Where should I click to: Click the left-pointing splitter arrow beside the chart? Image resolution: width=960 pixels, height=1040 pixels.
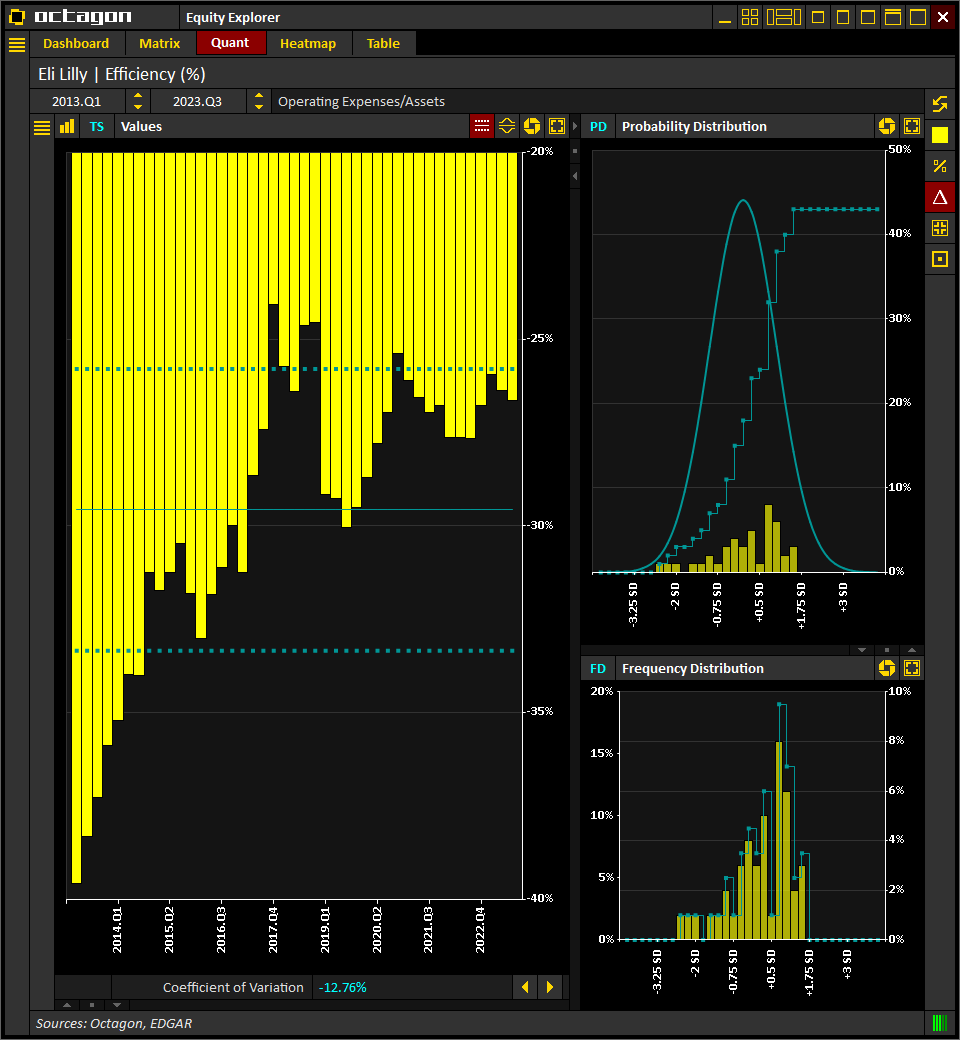[575, 176]
